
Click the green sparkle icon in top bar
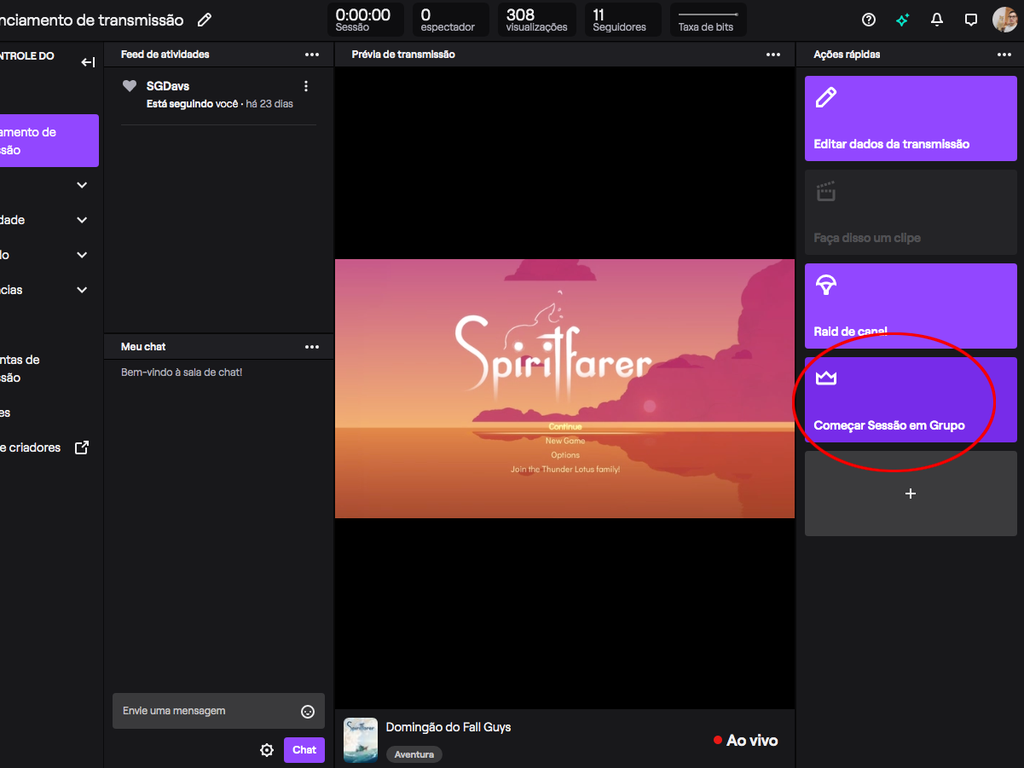(903, 20)
